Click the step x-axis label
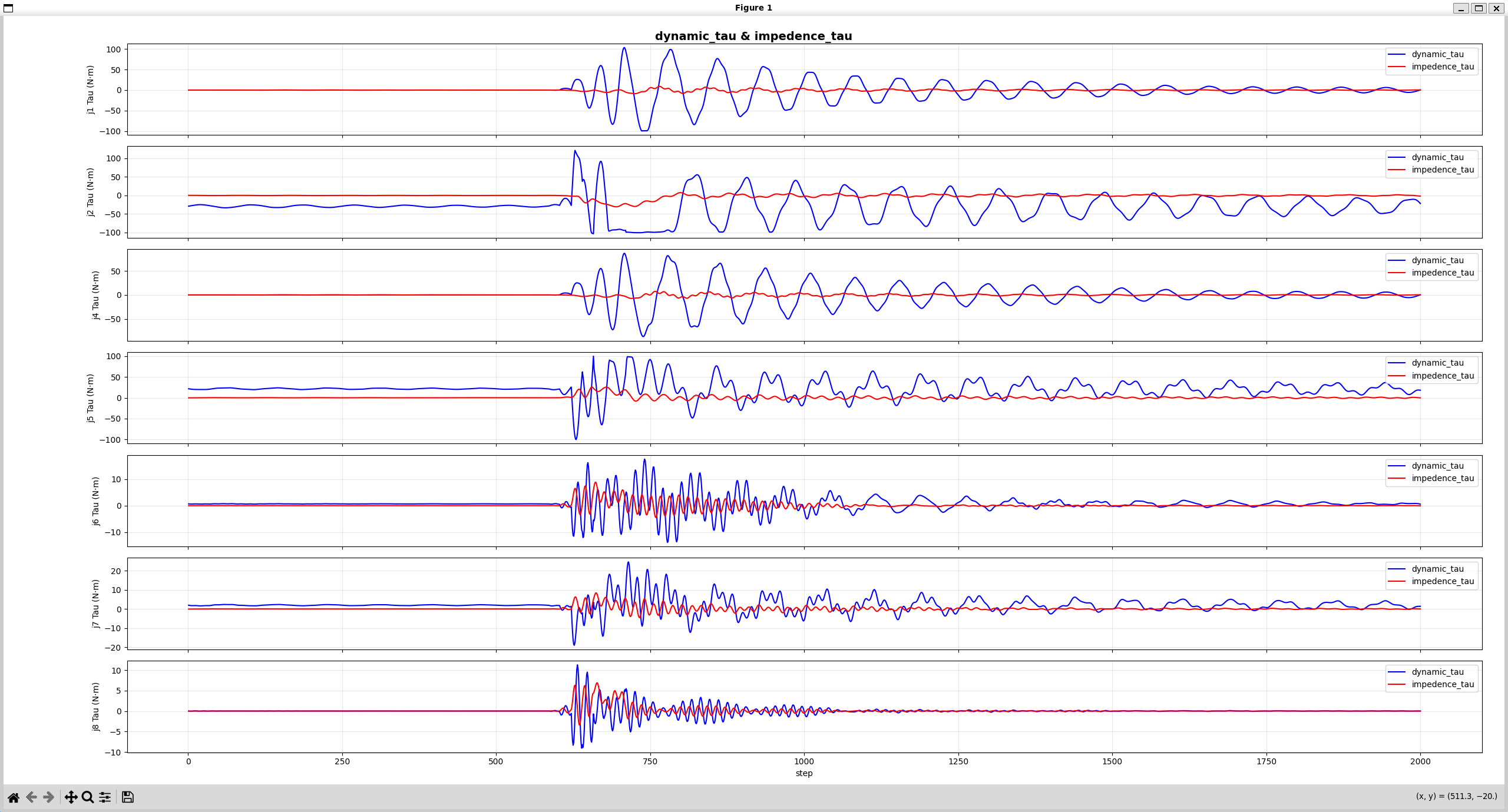The image size is (1508, 812). (x=804, y=773)
